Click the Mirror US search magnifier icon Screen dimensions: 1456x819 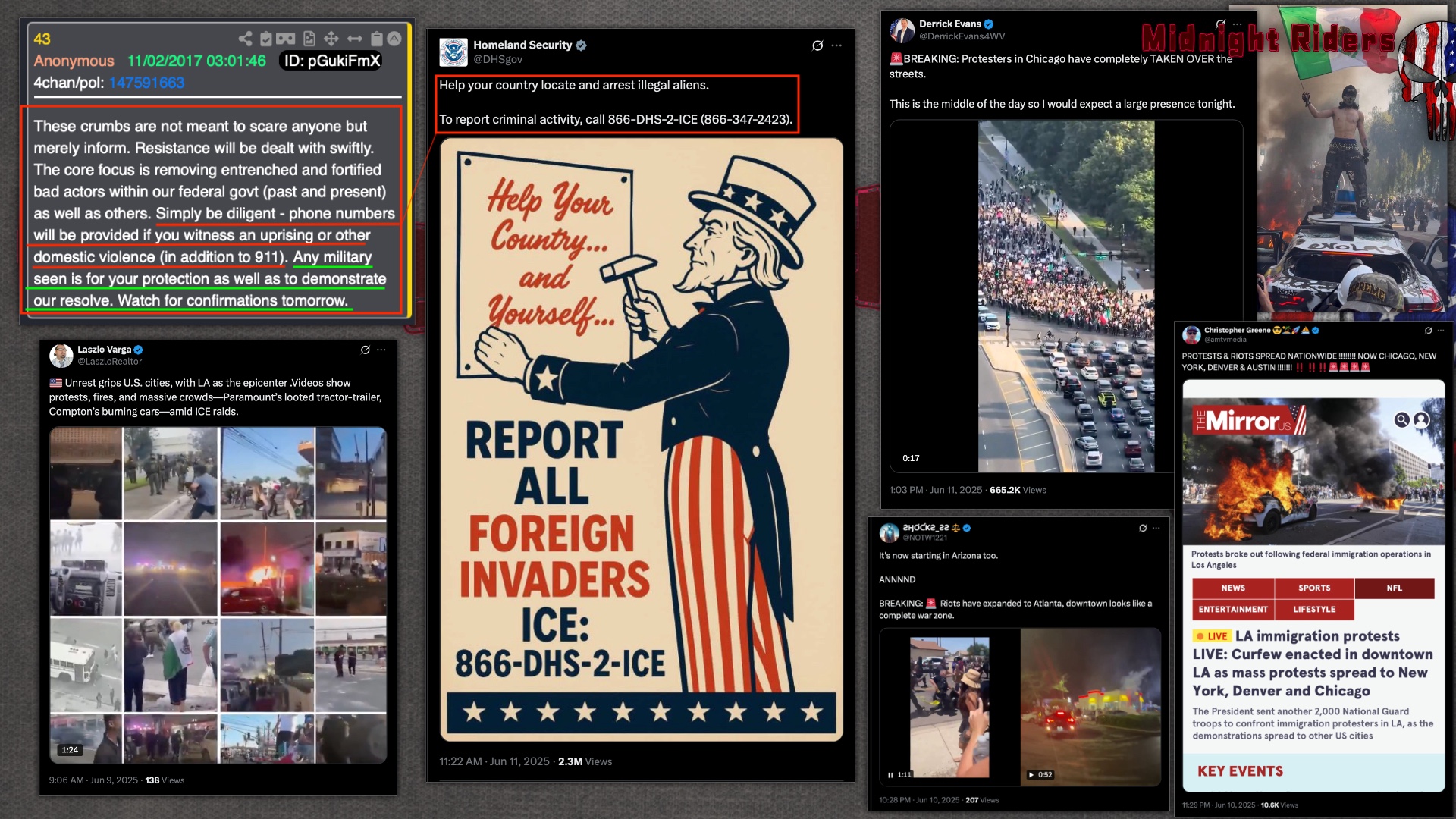(x=1402, y=419)
